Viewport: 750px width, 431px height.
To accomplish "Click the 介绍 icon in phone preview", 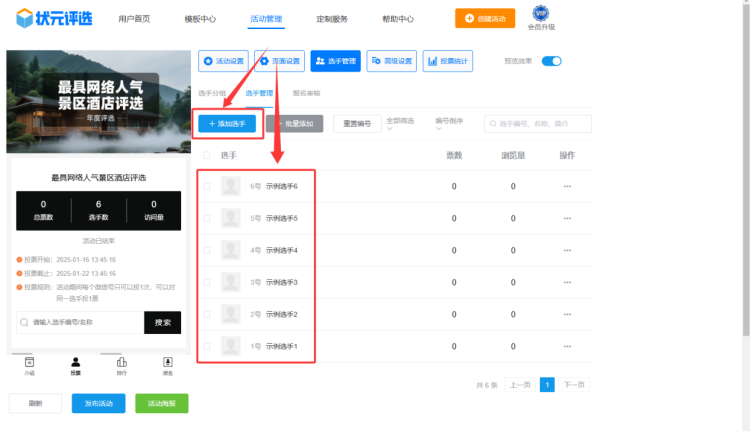I will tap(30, 365).
